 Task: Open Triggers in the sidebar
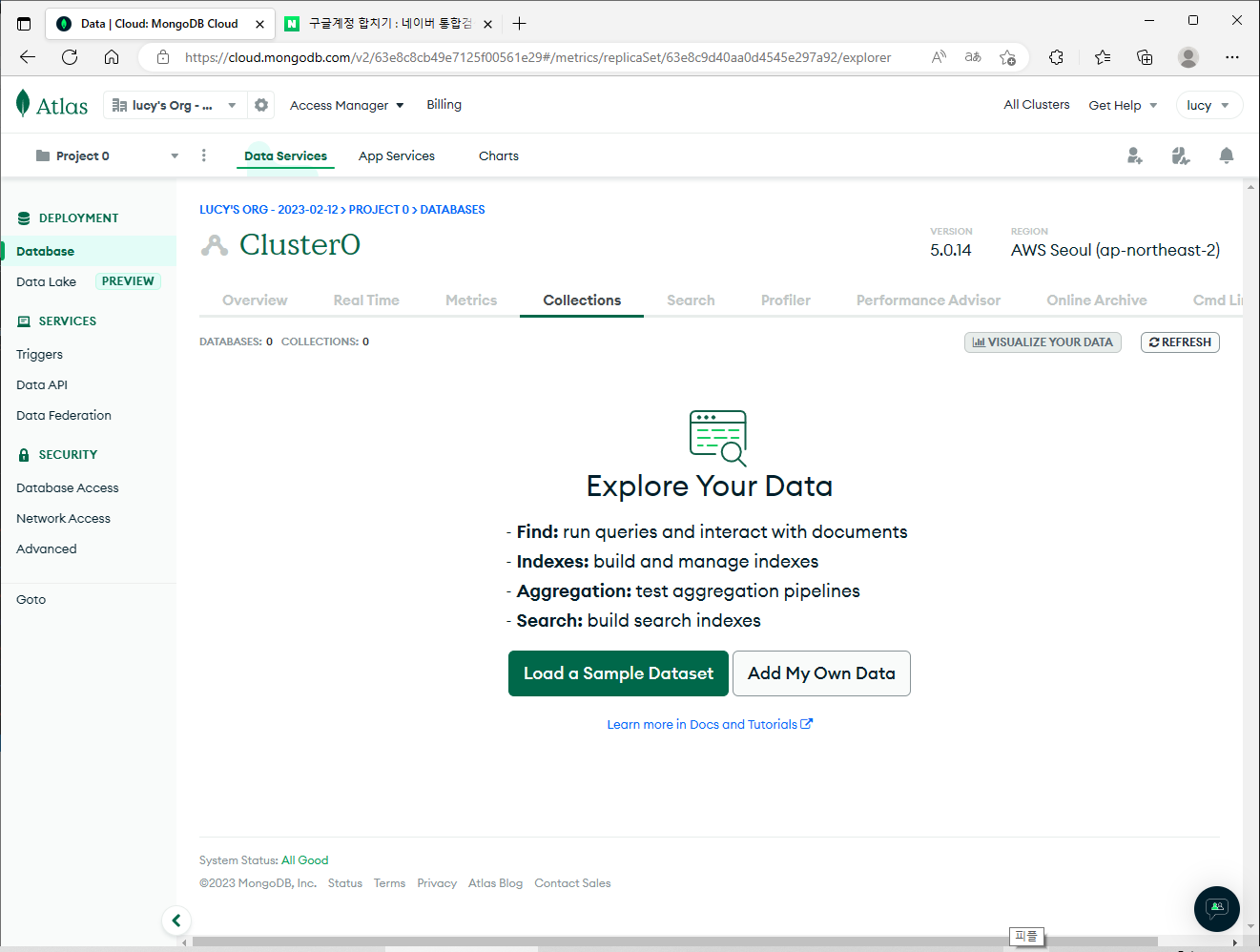point(39,354)
